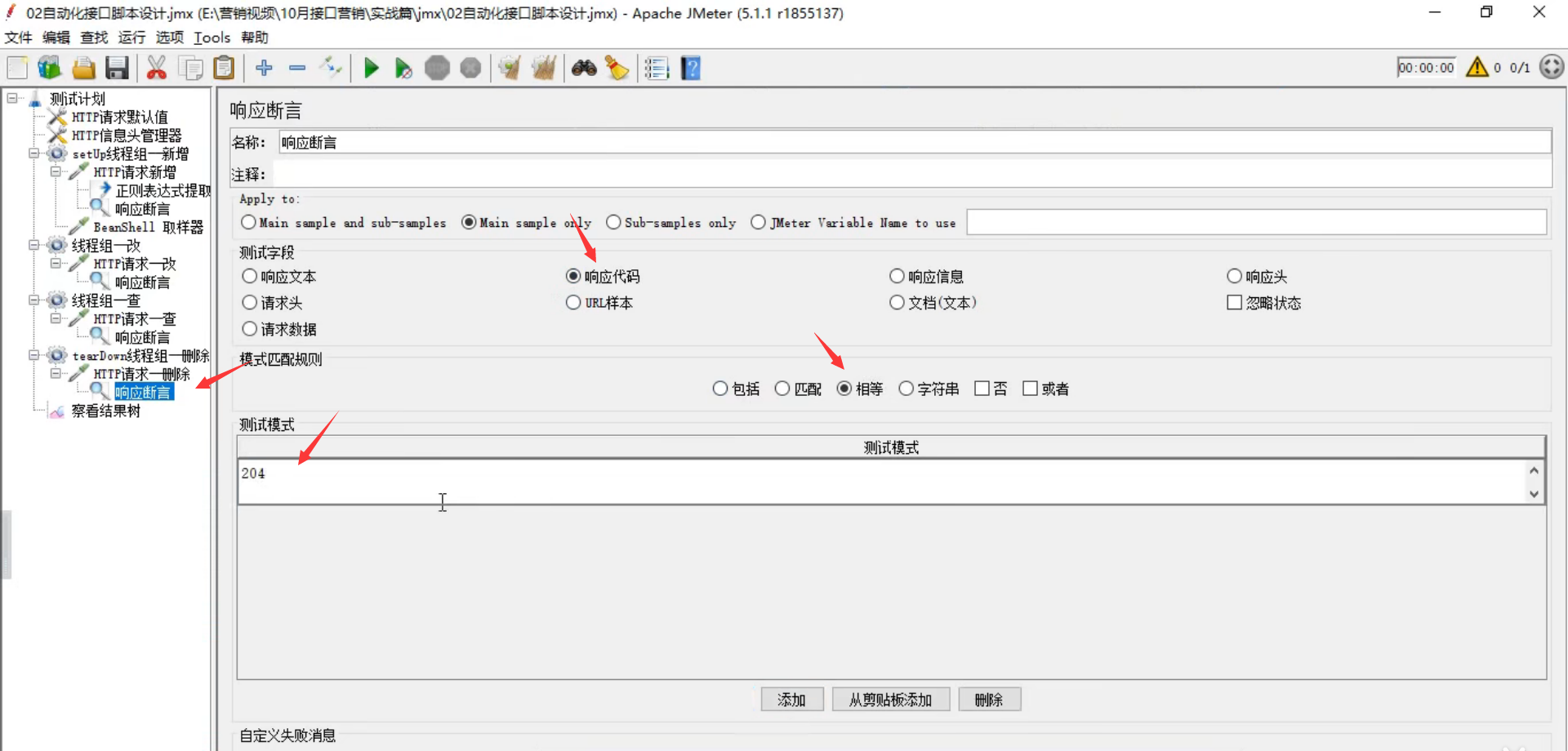
Task: Click the Open file folder icon
Action: click(x=83, y=68)
